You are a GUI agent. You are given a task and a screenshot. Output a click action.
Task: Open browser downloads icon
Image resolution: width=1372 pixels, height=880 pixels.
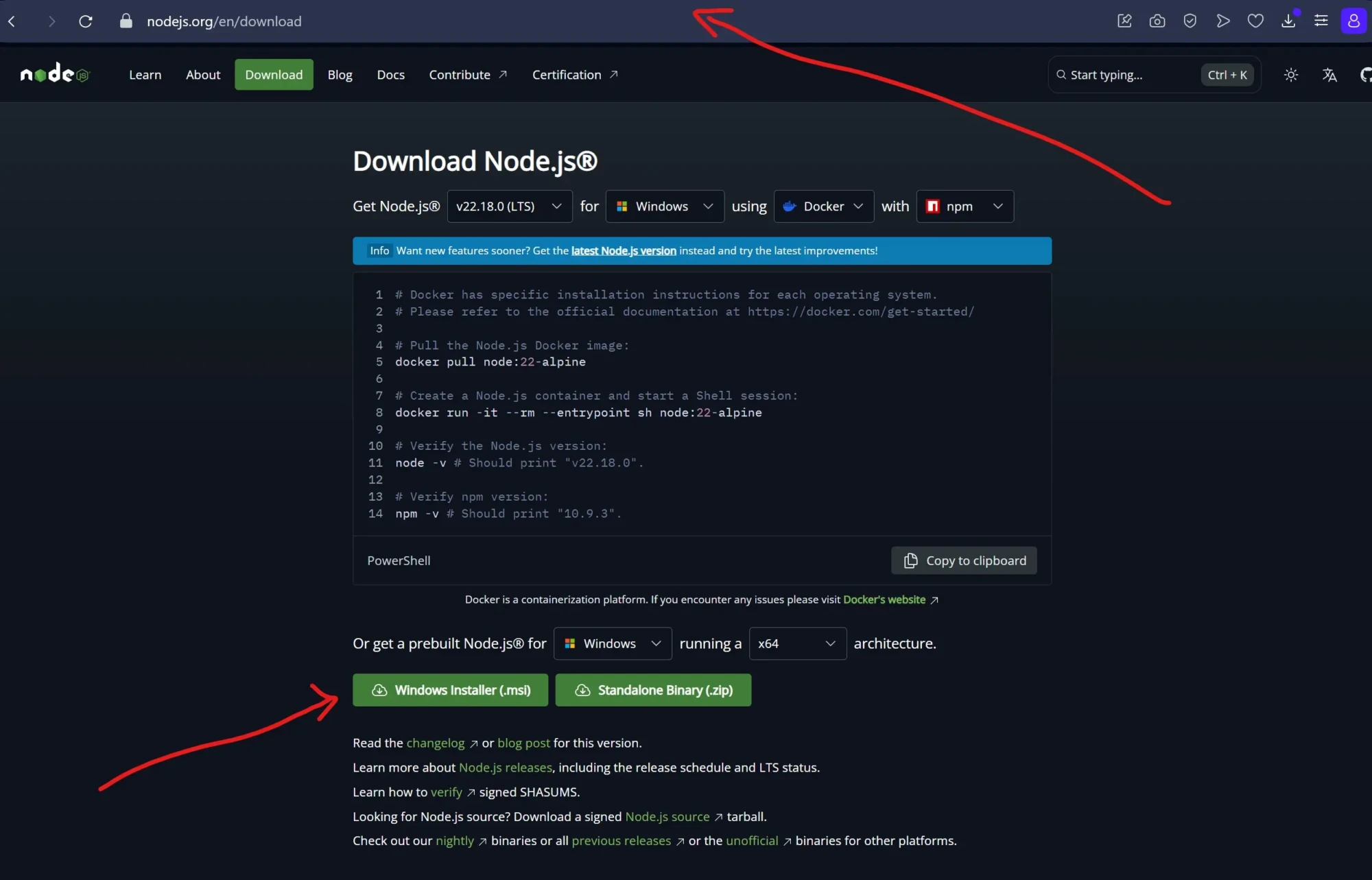1288,21
